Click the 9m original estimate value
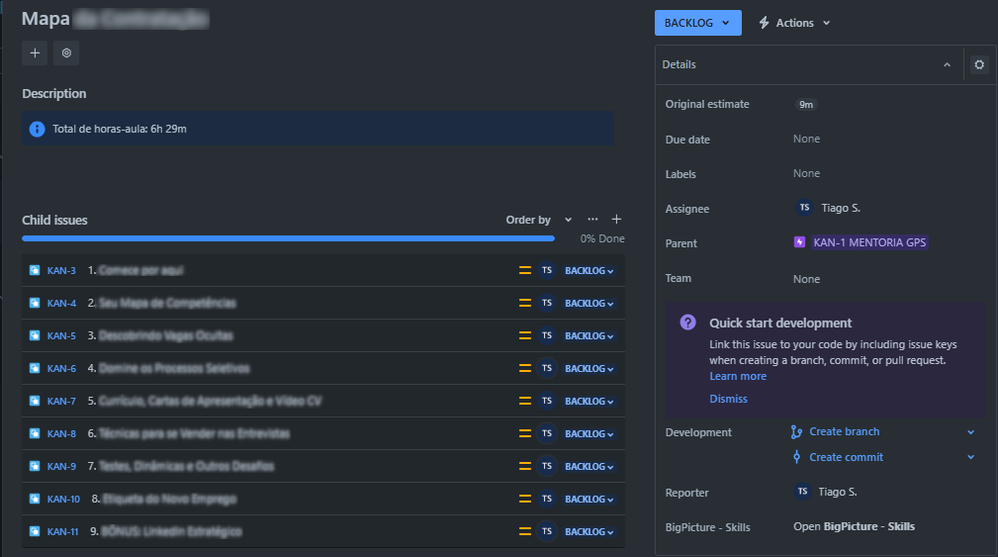Image resolution: width=998 pixels, height=557 pixels. click(806, 104)
